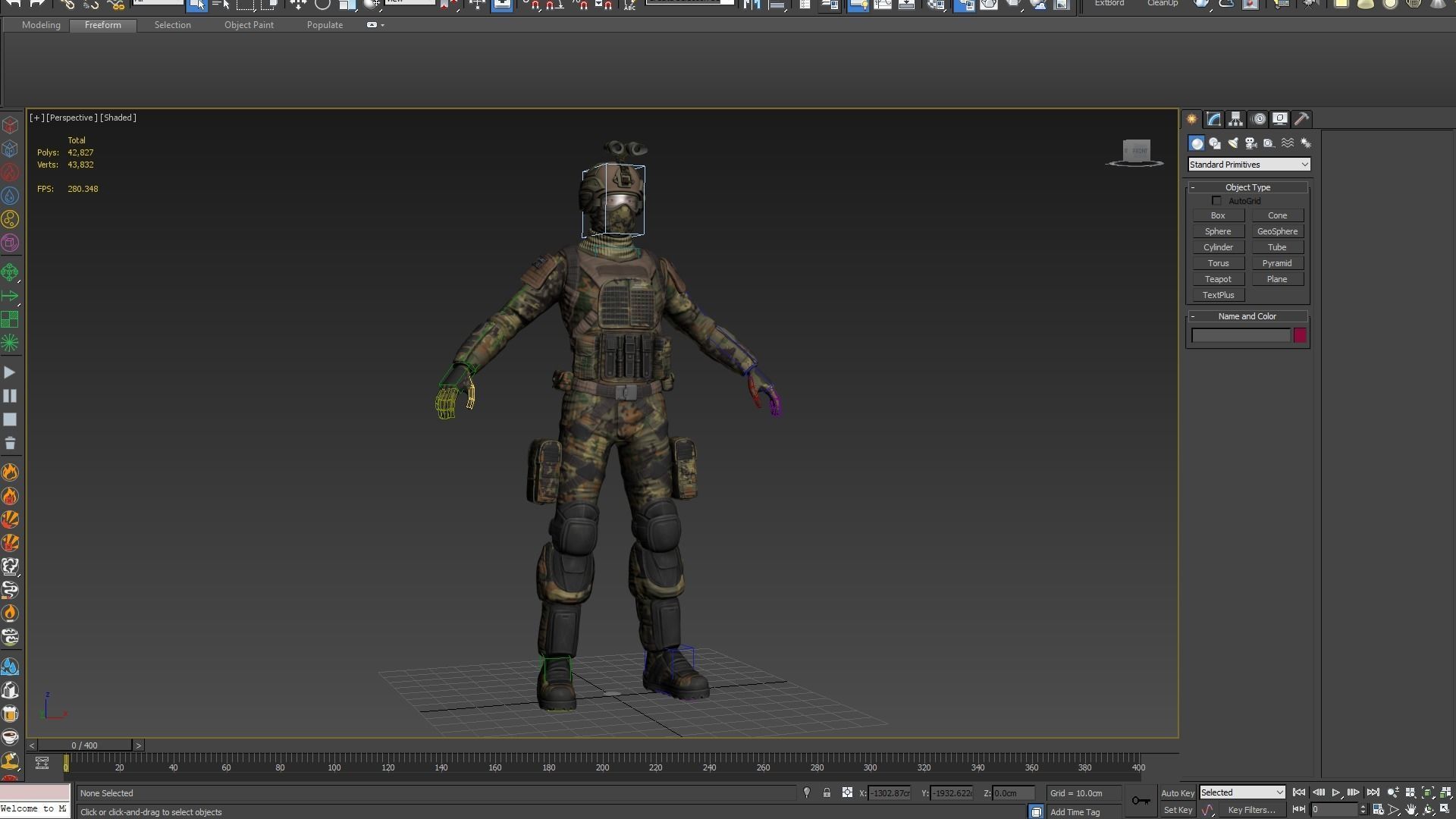Open the Hierarchy command panel tab
This screenshot has height=819, width=1456.
point(1236,119)
